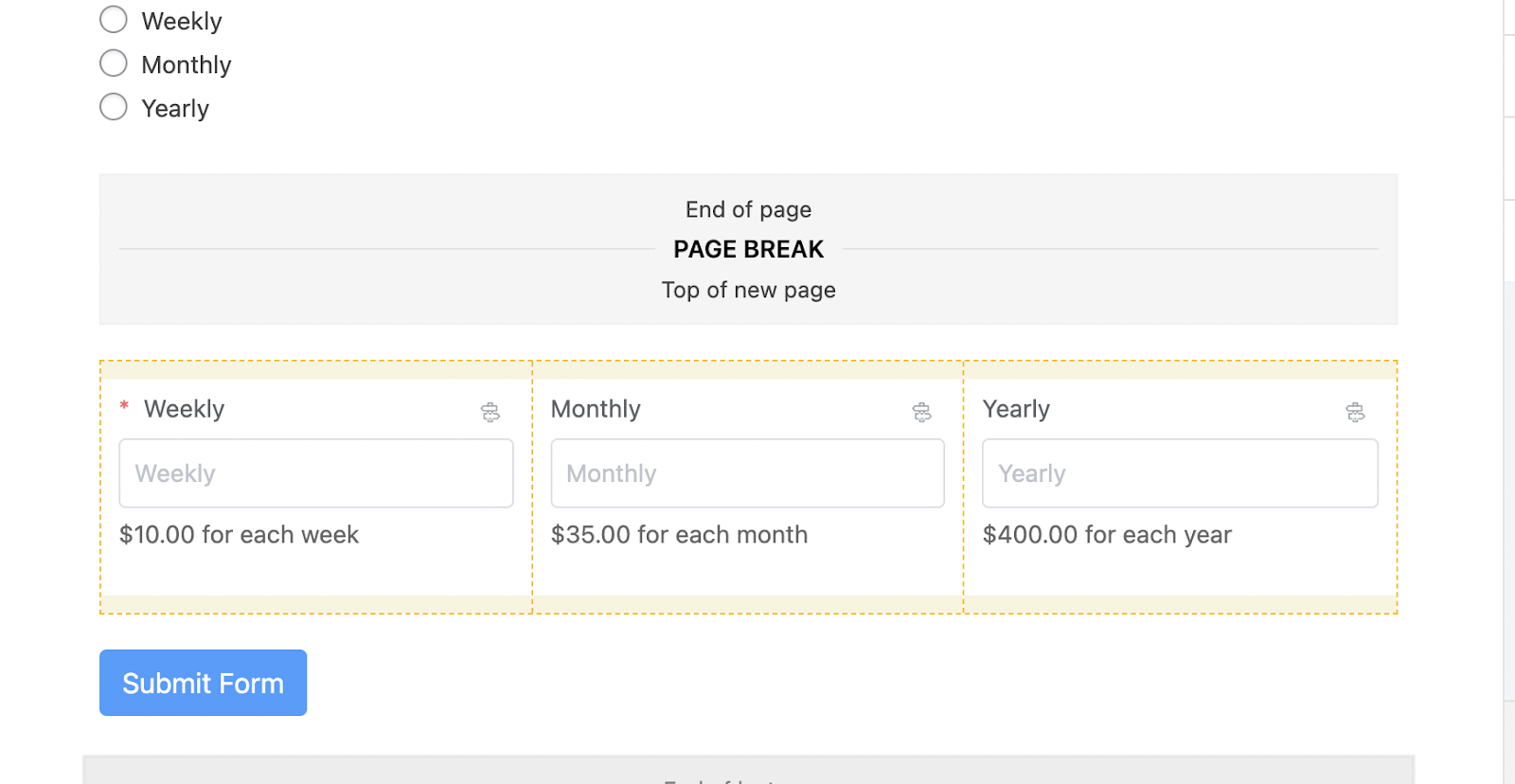Viewport: 1515px width, 784px height.
Task: Click the Monthly column field label
Action: point(596,409)
